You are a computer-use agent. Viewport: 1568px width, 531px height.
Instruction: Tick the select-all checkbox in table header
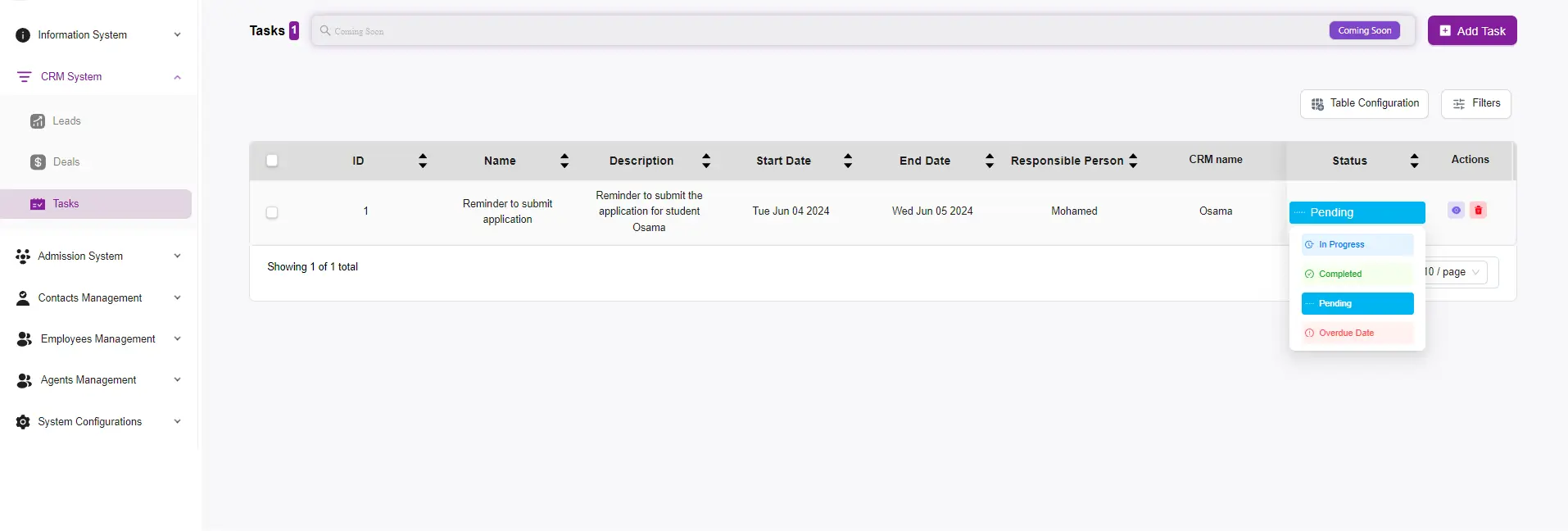pos(272,161)
